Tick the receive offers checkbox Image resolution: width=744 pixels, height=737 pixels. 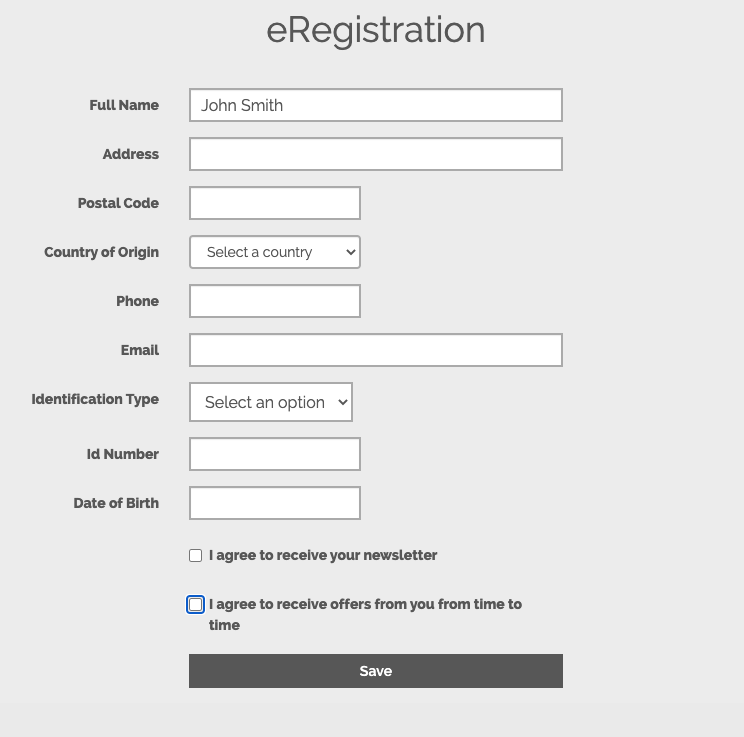click(x=195, y=605)
